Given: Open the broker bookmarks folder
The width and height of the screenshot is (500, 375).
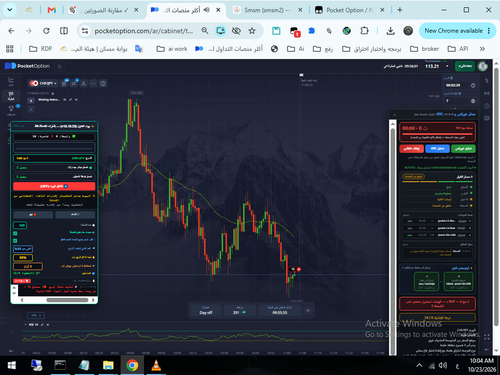Looking at the screenshot, I should pyautogui.click(x=424, y=49).
